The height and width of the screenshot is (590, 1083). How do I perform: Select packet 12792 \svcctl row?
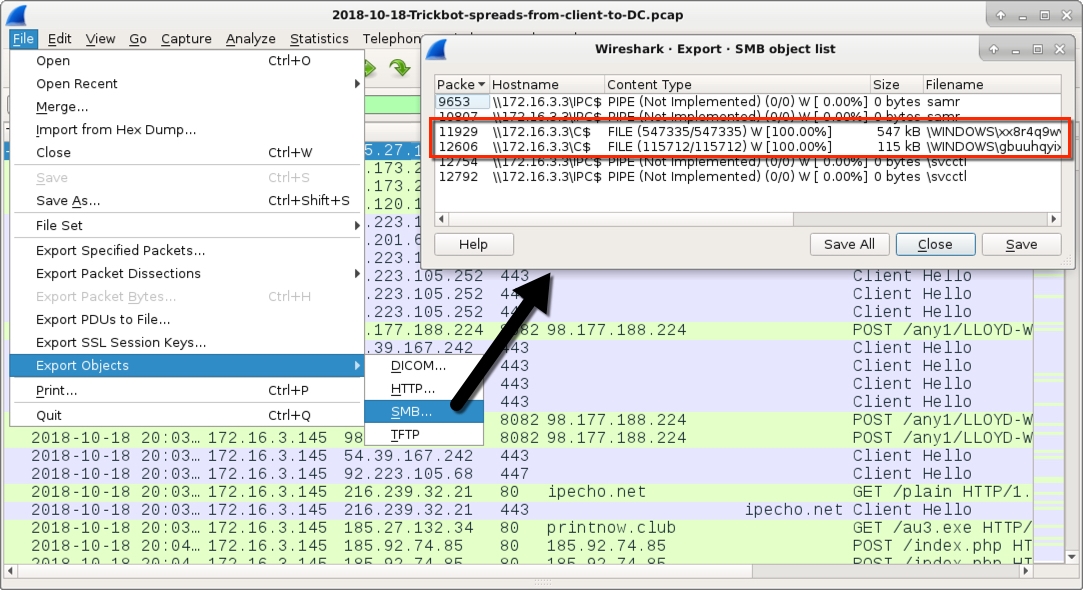748,177
